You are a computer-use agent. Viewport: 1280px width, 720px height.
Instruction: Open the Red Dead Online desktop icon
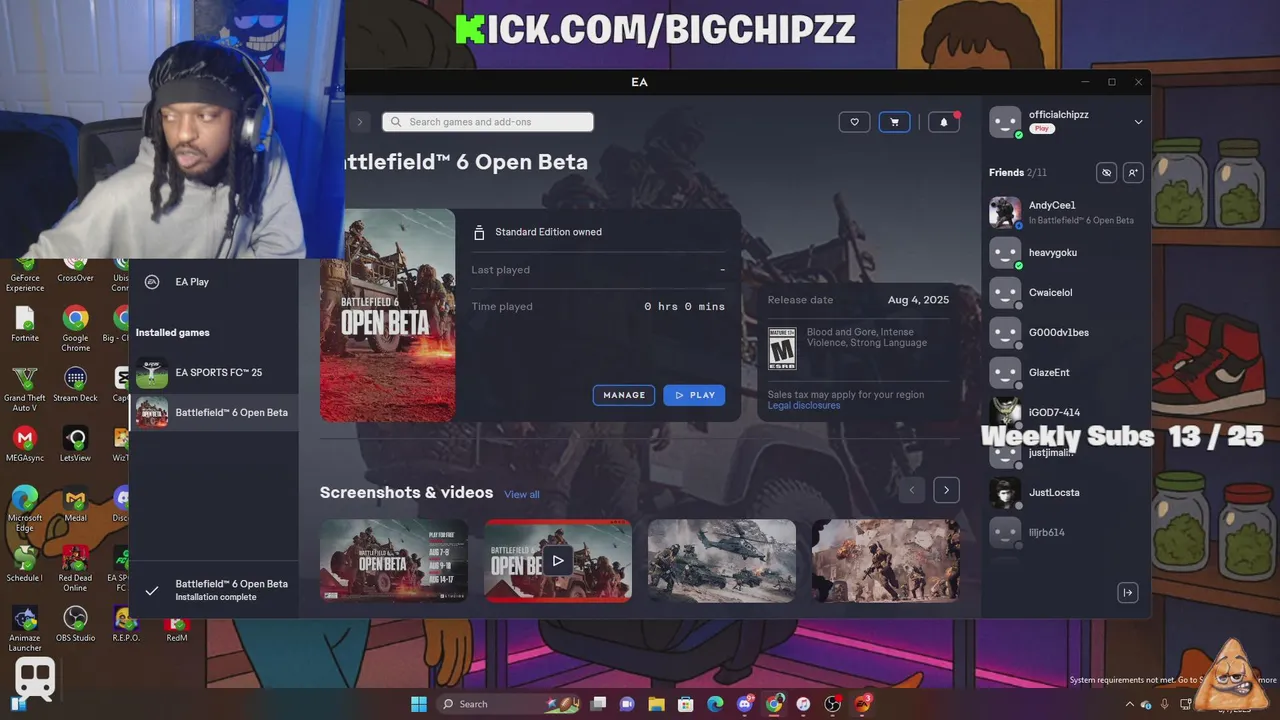pos(75,568)
